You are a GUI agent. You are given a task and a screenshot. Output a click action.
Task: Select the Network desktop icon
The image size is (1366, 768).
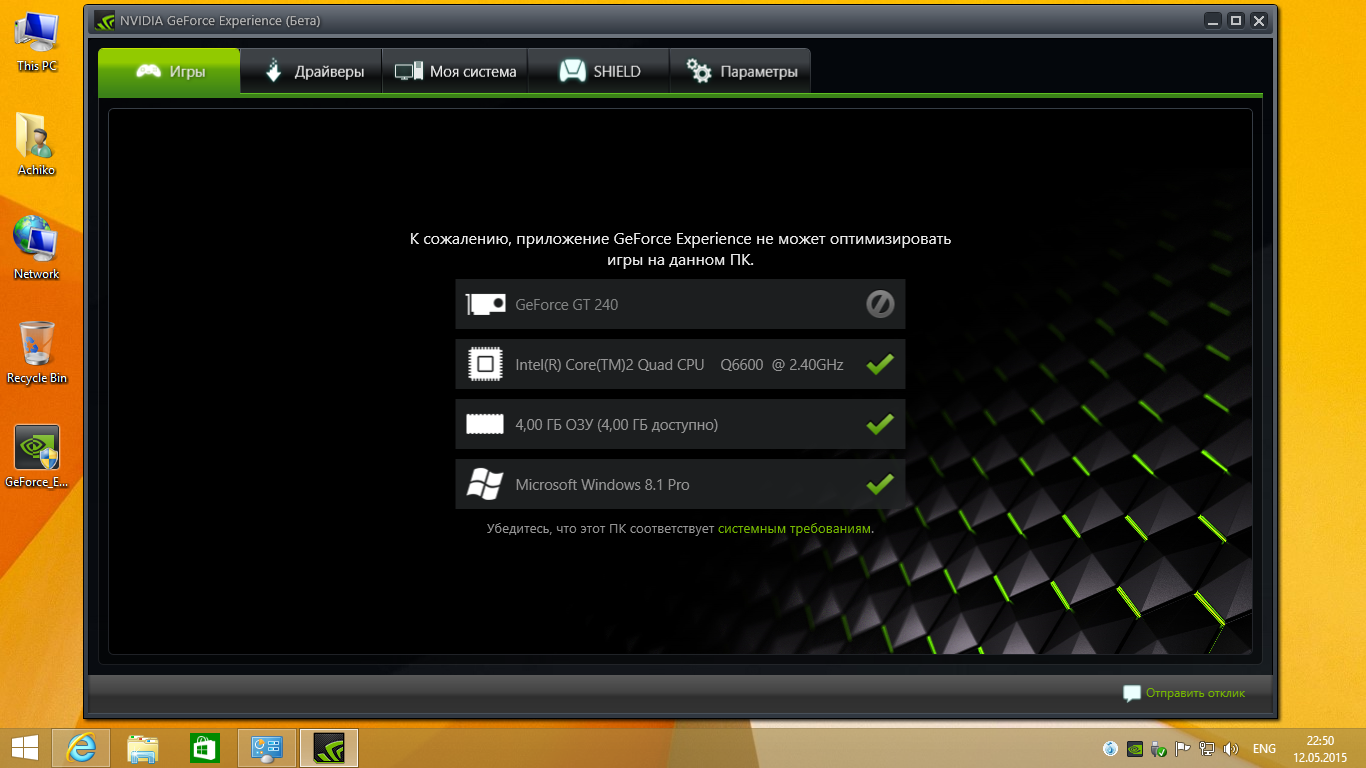(37, 249)
